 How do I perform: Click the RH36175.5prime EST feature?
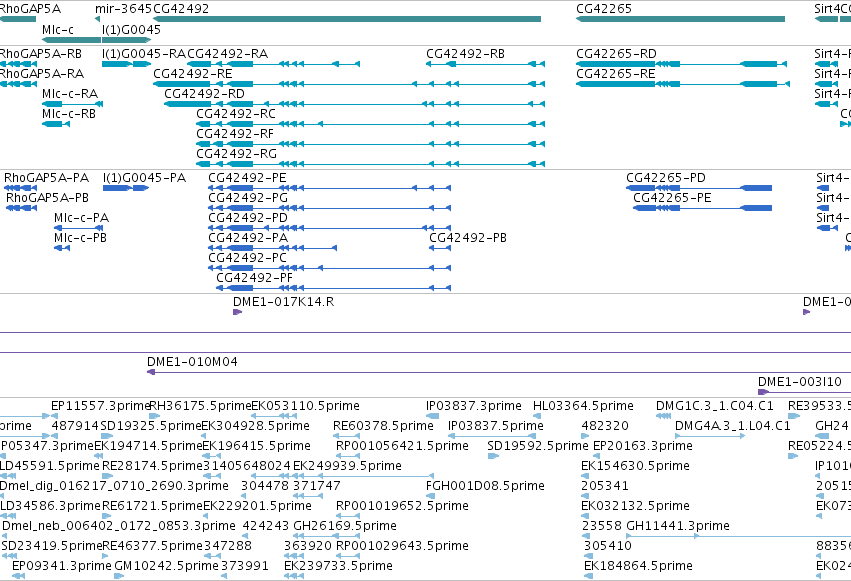(154, 416)
